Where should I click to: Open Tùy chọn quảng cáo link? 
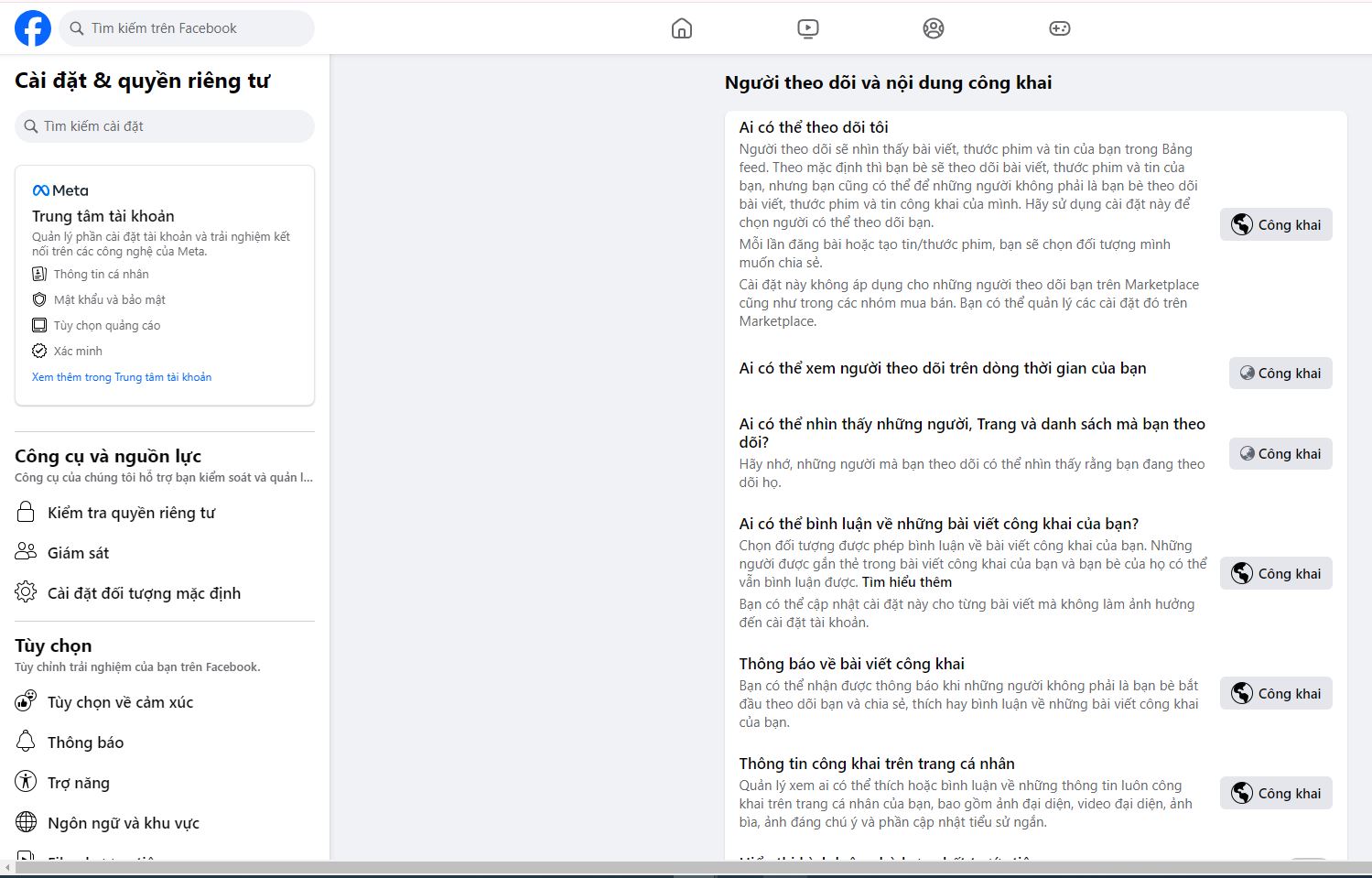coord(106,325)
